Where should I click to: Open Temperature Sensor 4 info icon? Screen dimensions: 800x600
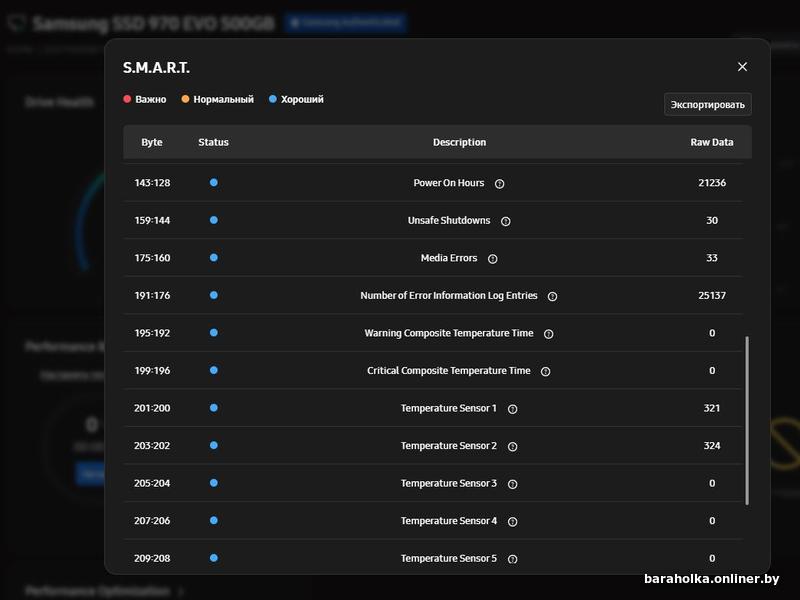click(512, 521)
